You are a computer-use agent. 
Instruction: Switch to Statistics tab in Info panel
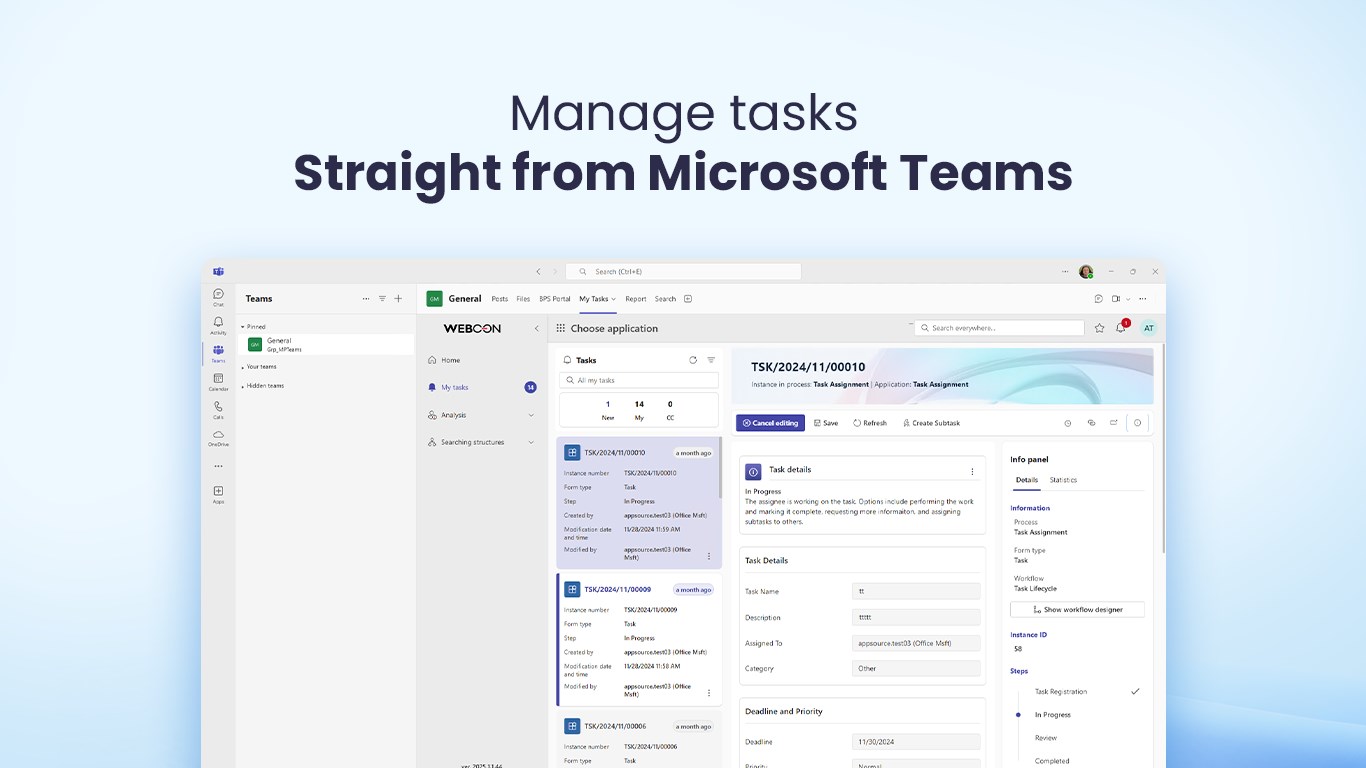coord(1063,480)
